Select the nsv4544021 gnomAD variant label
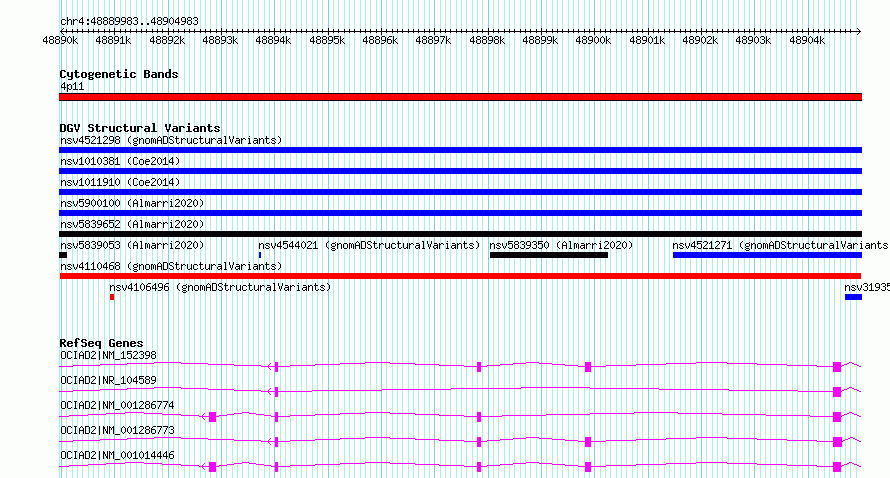 pyautogui.click(x=369, y=245)
